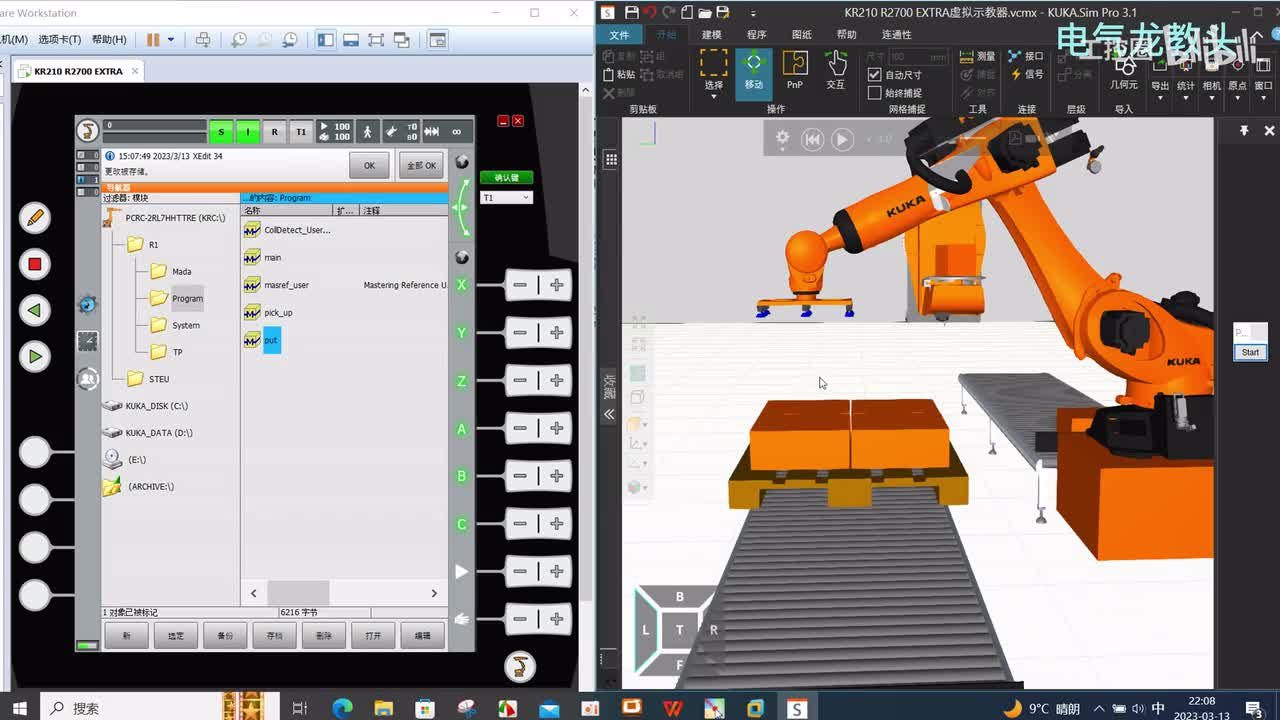Toggle the 自动尺寸 checkbox
Image resolution: width=1280 pixels, height=720 pixels.
pyautogui.click(x=875, y=75)
